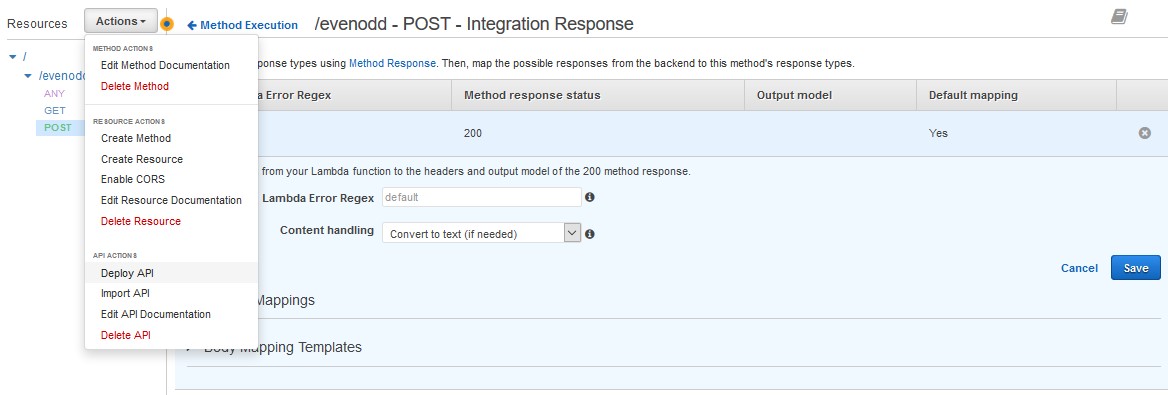Click the Yes default mapping cell
This screenshot has width=1168, height=395.
(938, 133)
